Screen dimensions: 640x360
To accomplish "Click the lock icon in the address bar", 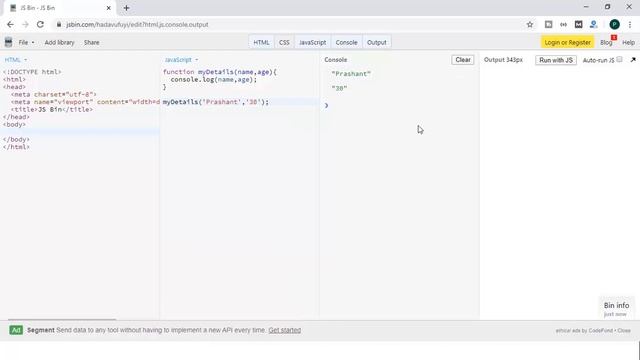I will [x=59, y=24].
